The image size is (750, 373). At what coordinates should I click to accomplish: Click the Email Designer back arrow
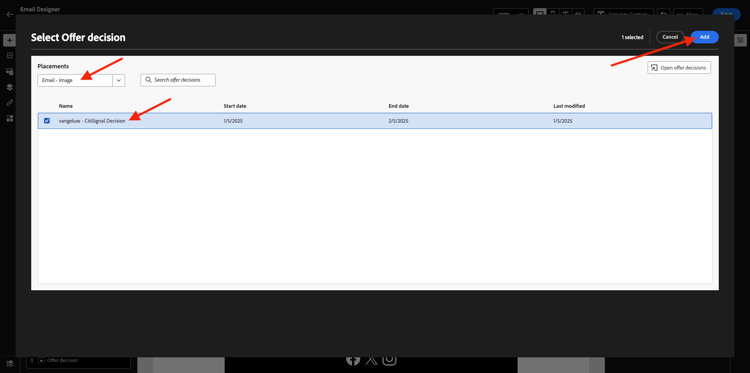[10, 14]
